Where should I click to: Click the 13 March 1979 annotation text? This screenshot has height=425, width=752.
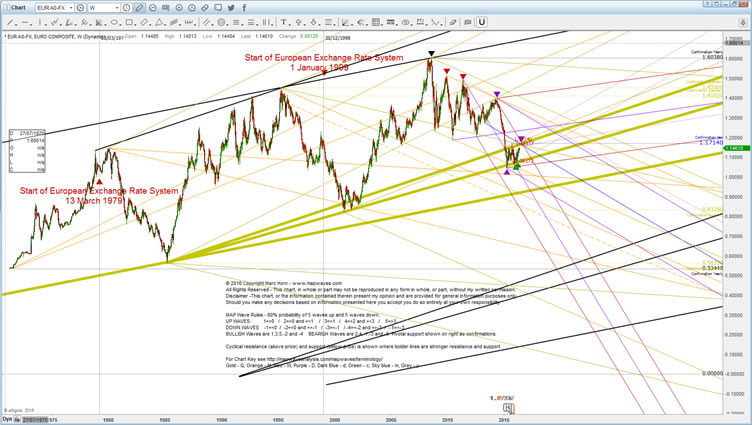tap(94, 201)
